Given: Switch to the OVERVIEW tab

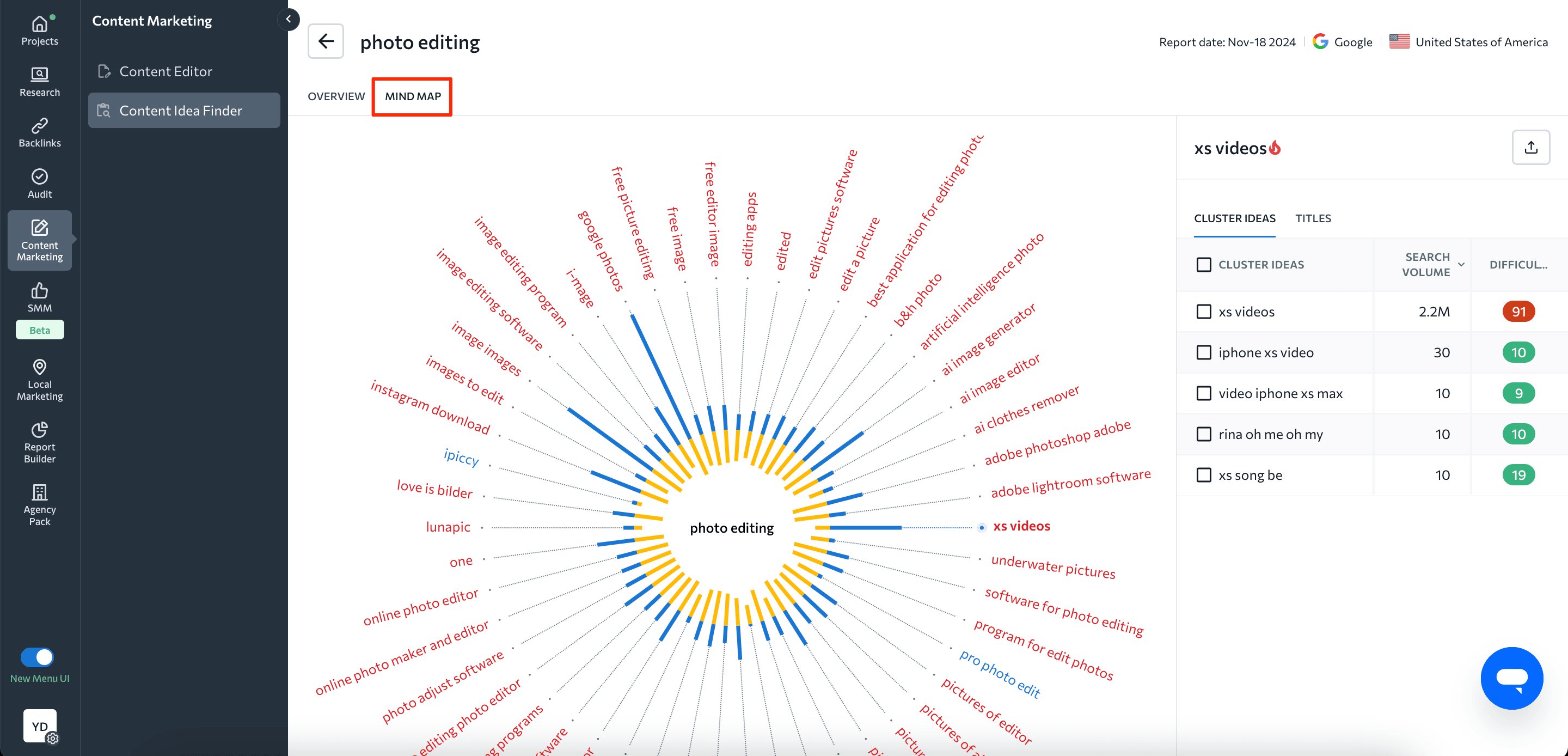Looking at the screenshot, I should (x=336, y=96).
